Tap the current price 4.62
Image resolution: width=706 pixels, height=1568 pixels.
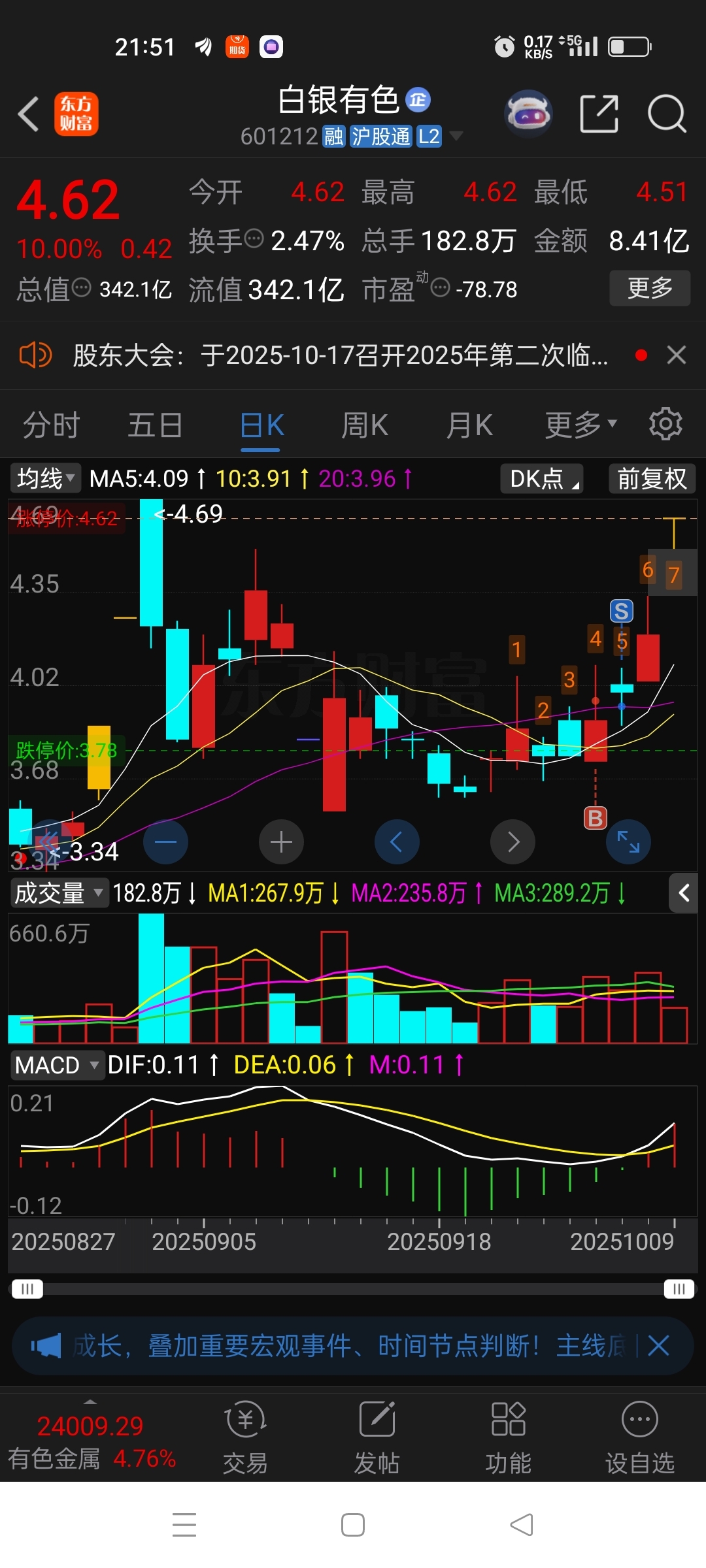point(68,200)
